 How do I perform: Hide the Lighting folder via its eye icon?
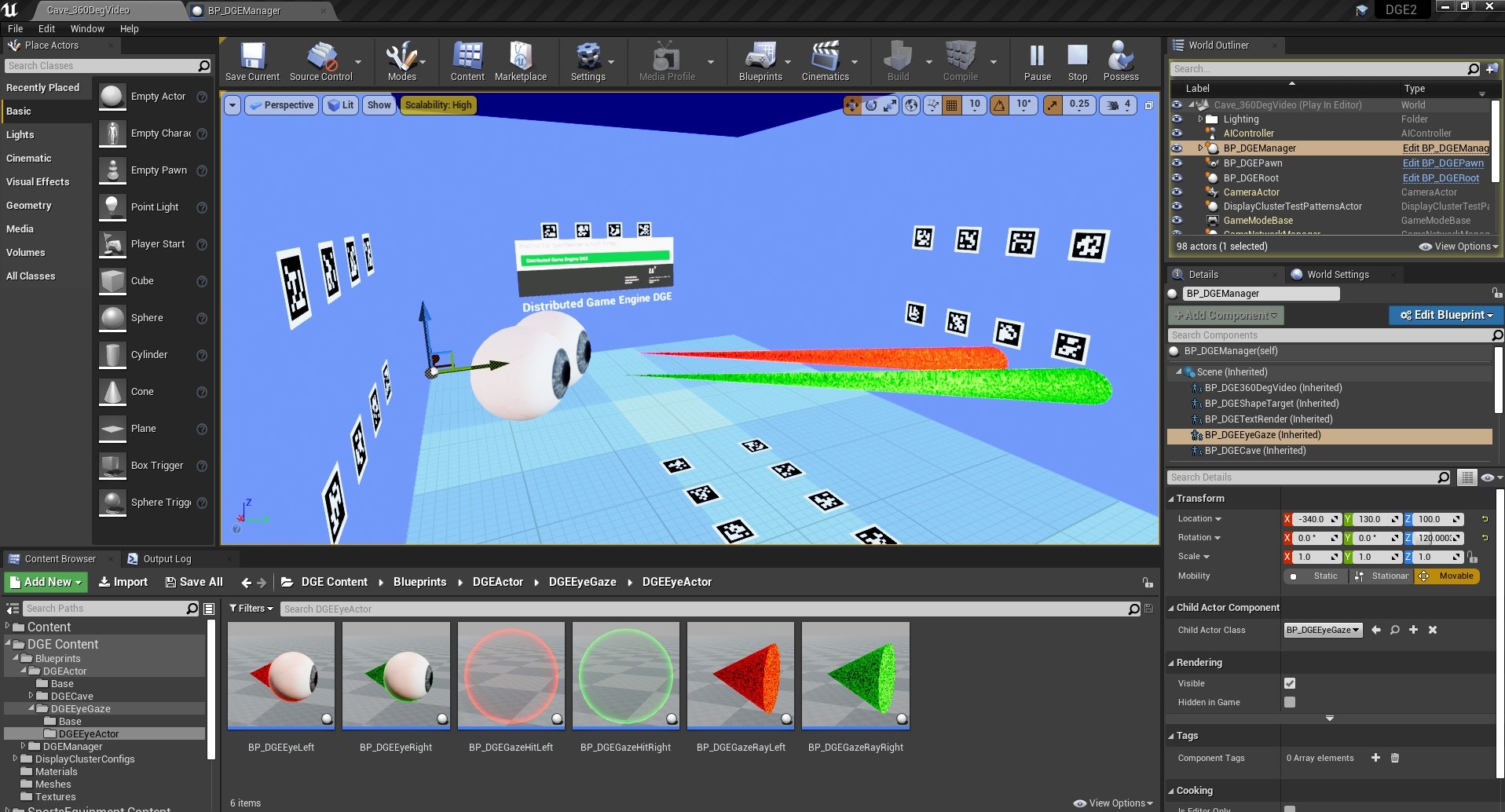pyautogui.click(x=1177, y=119)
